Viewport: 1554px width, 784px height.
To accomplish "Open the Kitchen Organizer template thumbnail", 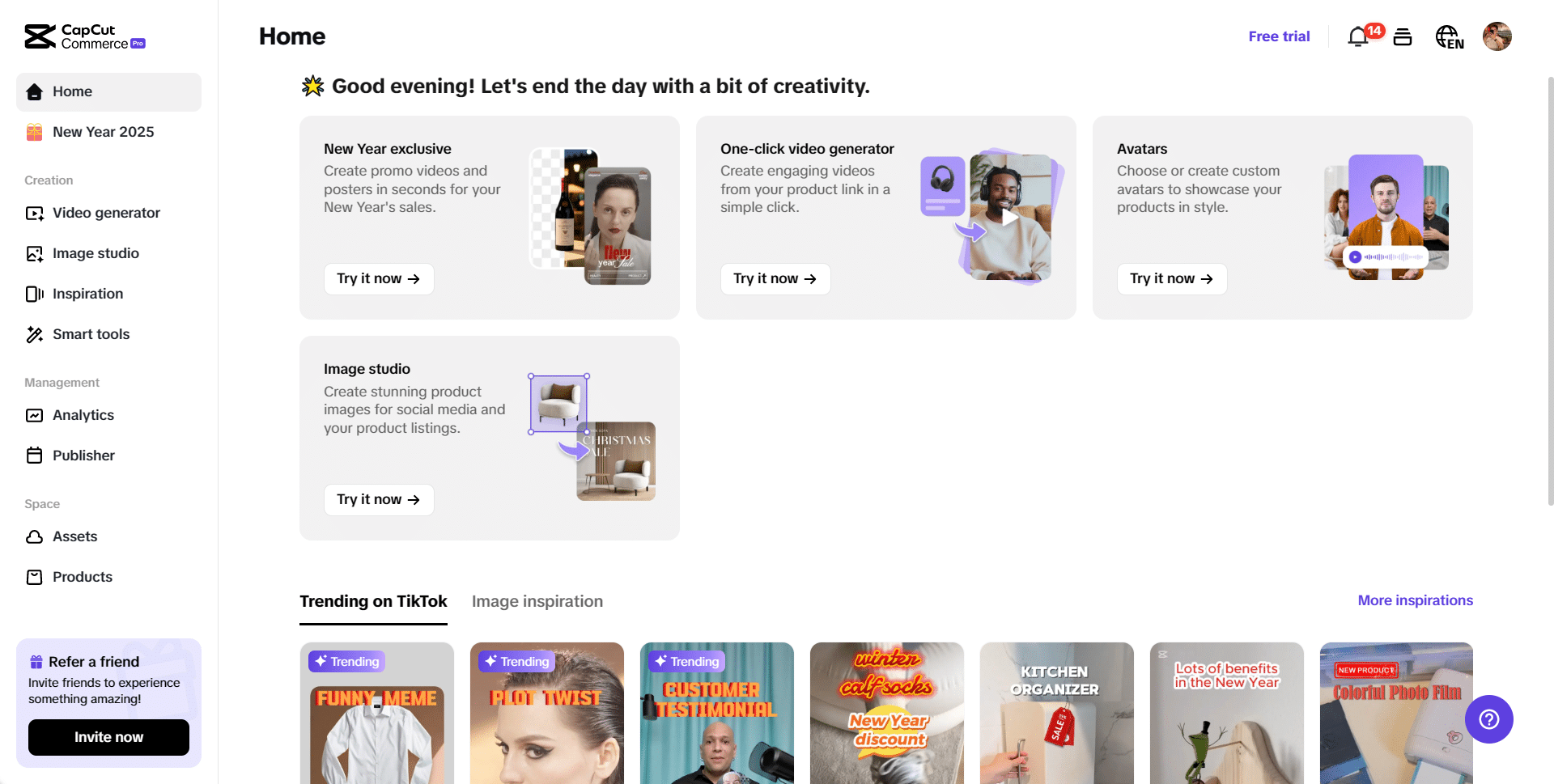I will pyautogui.click(x=1056, y=713).
